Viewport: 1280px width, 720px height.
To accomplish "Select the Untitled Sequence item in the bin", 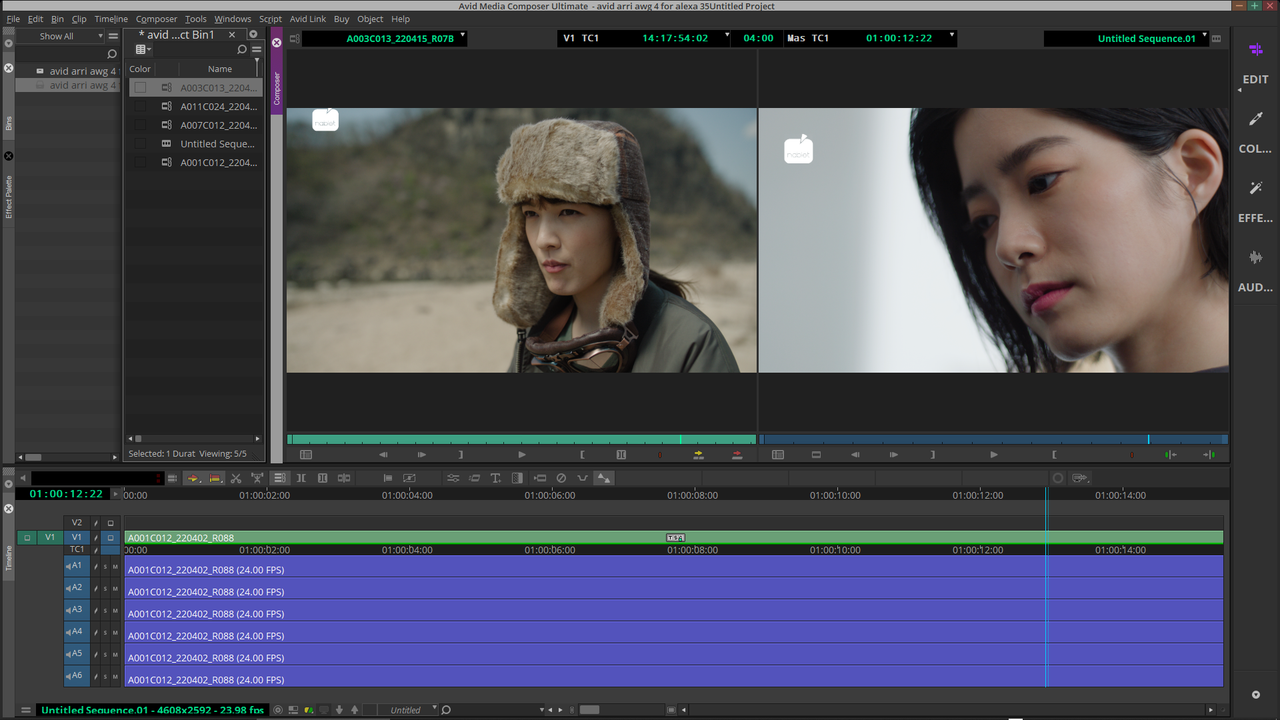I will [x=217, y=144].
